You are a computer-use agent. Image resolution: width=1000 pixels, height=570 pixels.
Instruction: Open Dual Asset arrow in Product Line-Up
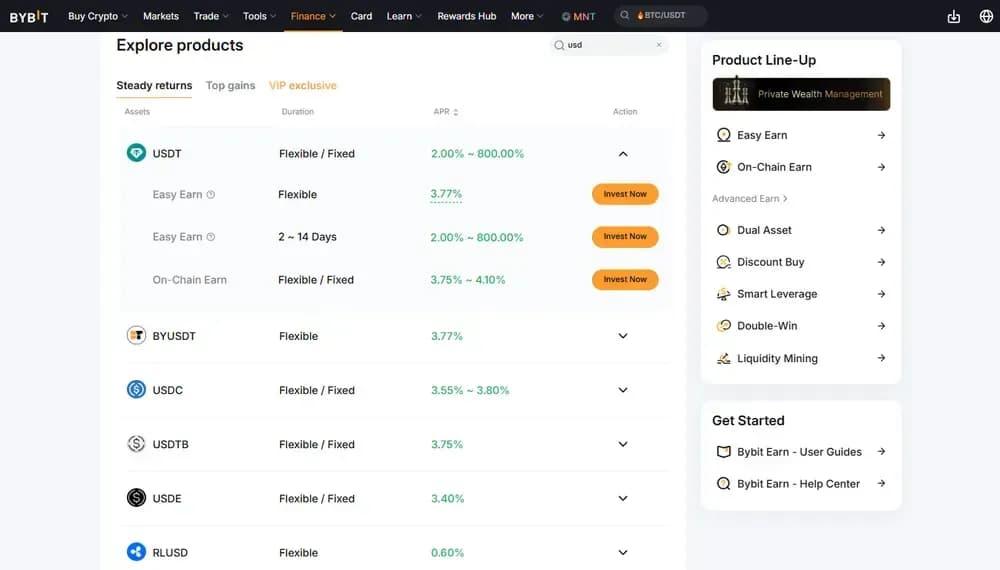point(881,230)
